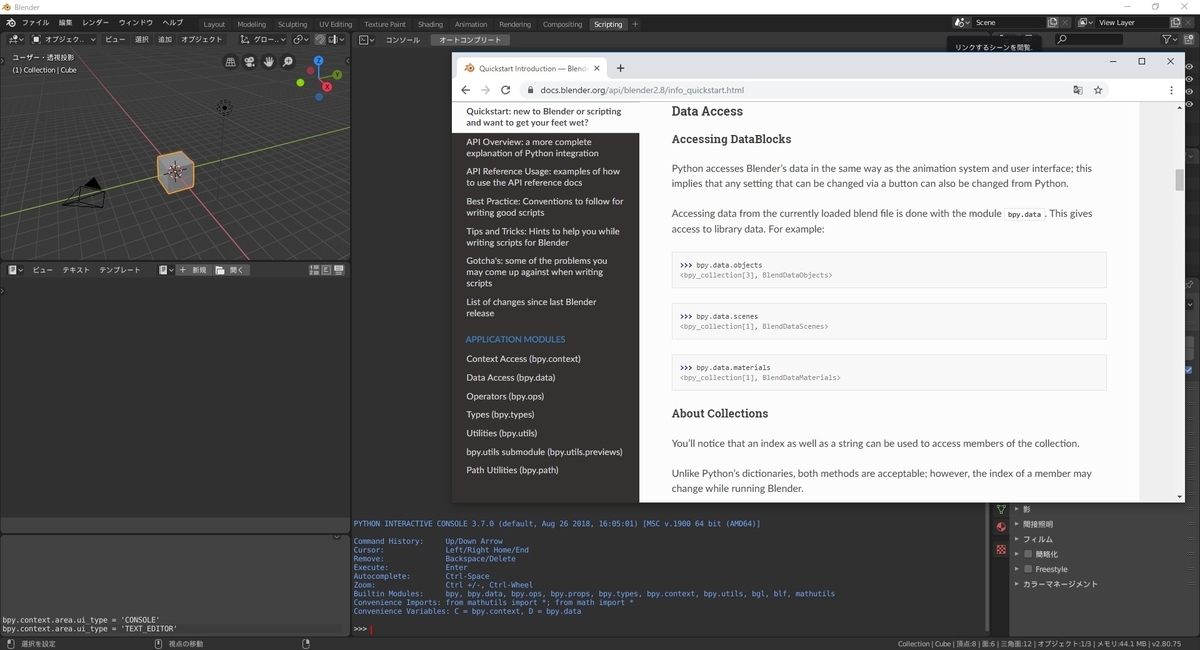Open the text editor ビュー menu
Screen dimensions: 1200x650
tap(43, 270)
